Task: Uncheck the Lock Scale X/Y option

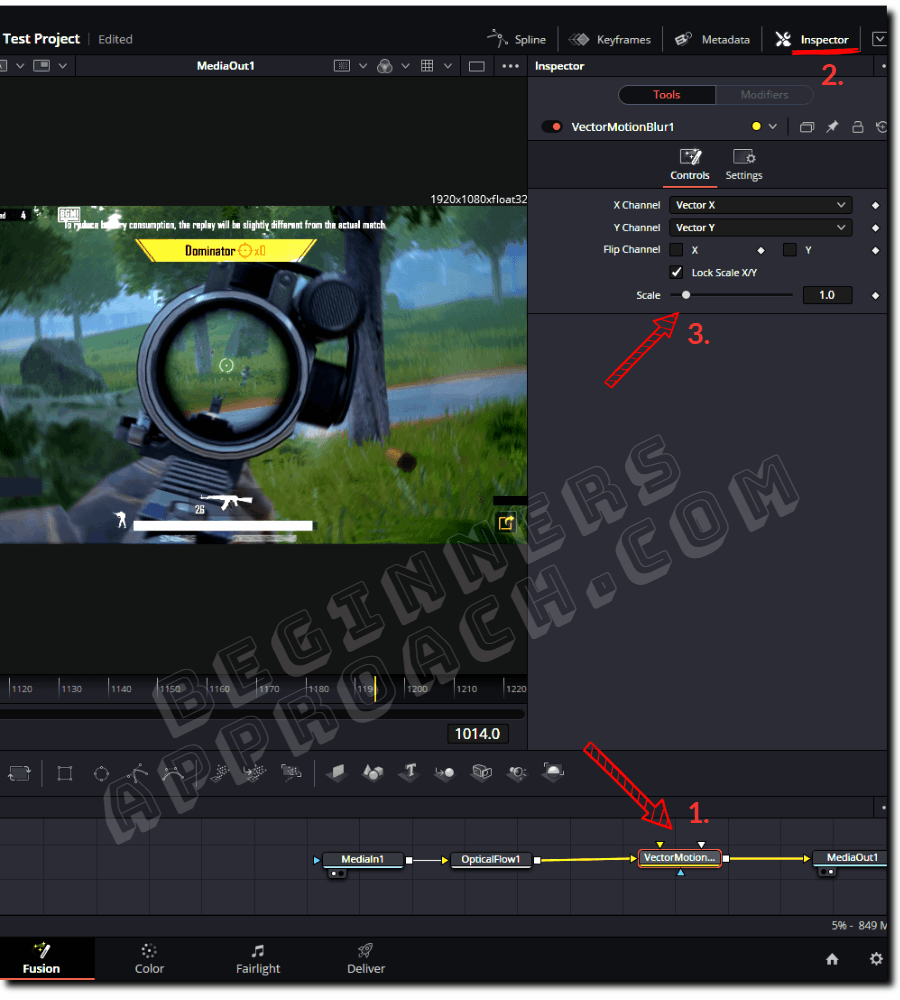Action: click(x=676, y=271)
